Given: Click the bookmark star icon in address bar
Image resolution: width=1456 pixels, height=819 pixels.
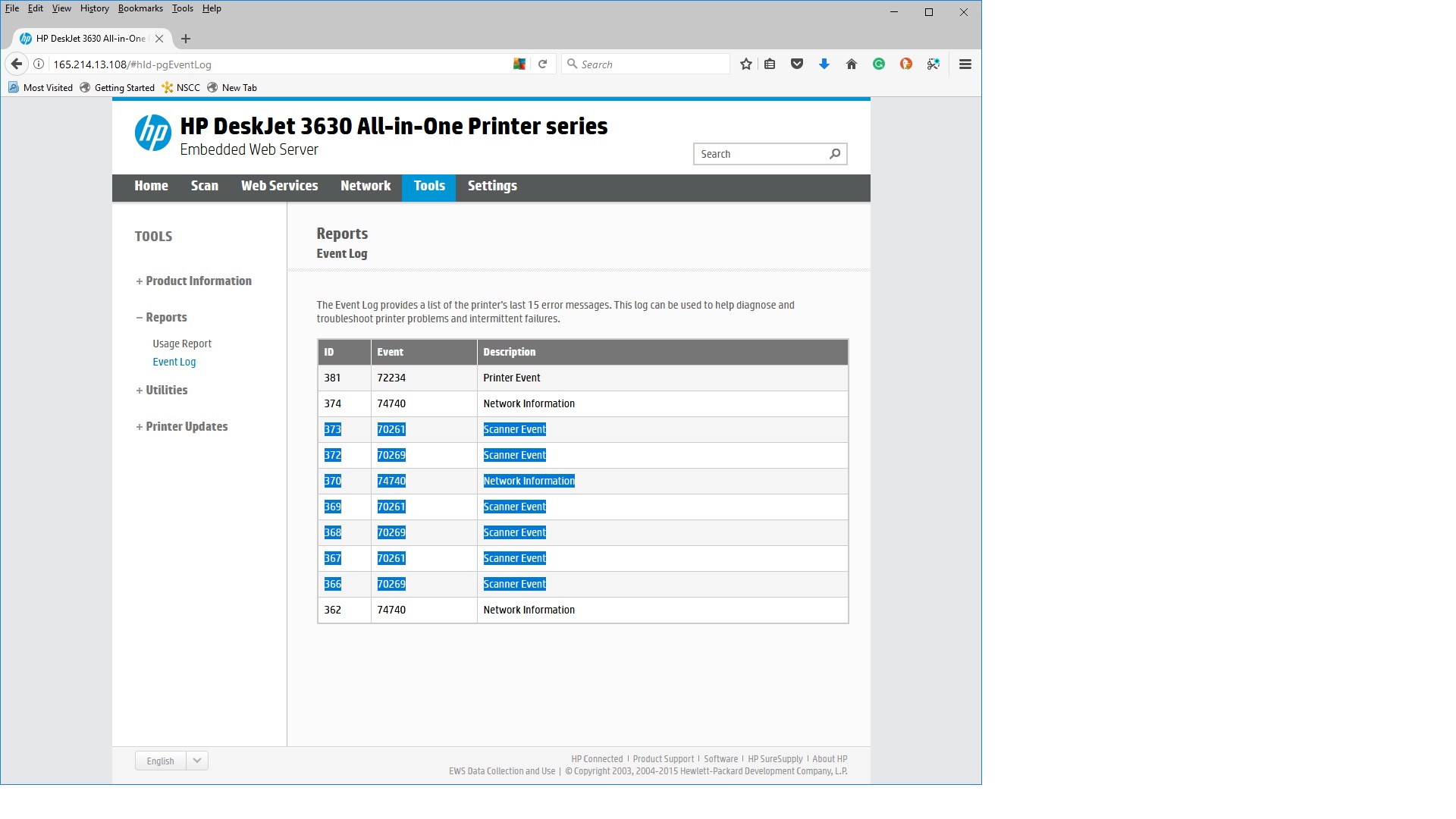Looking at the screenshot, I should (x=745, y=64).
